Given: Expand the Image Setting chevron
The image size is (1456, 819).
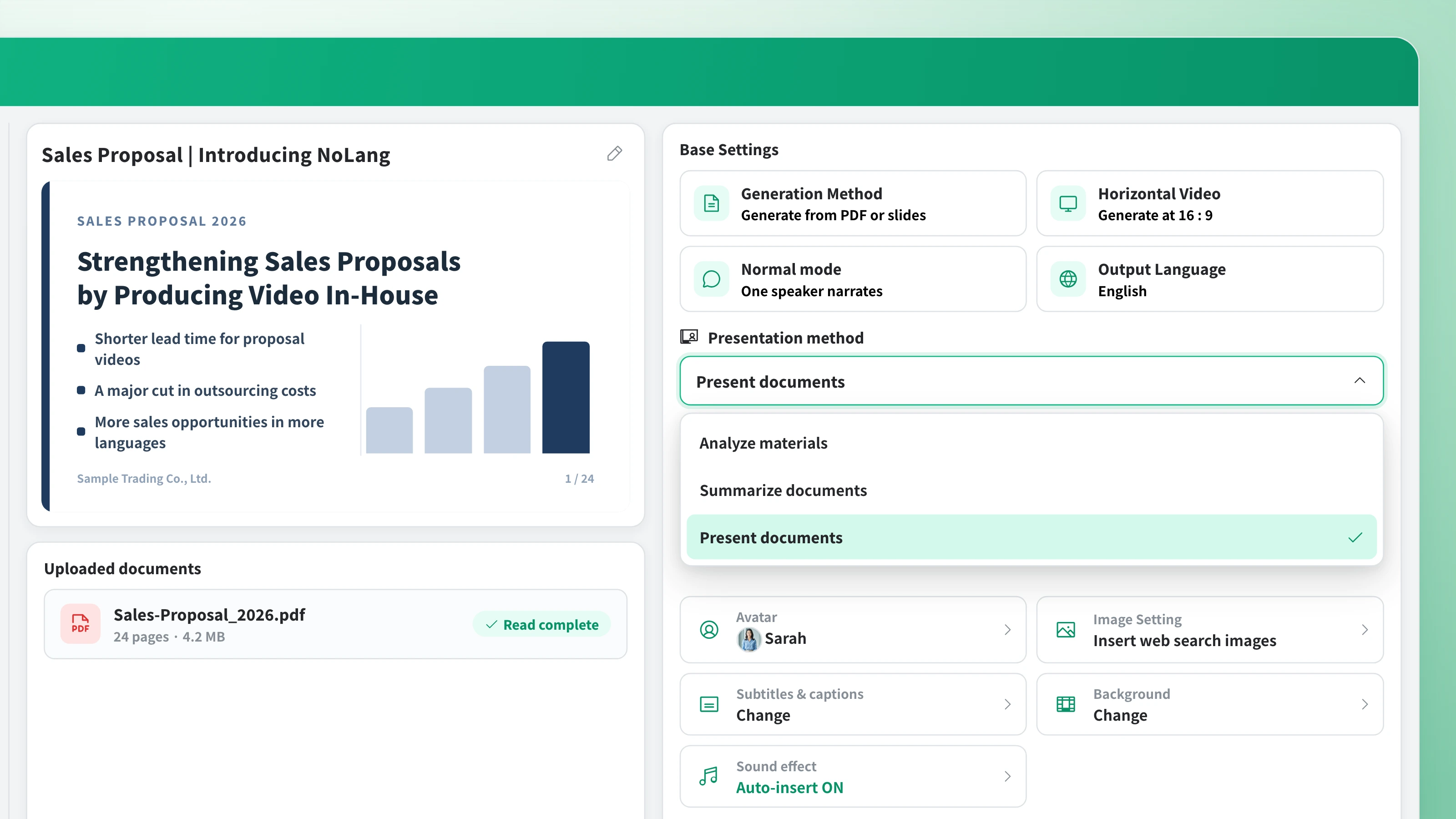Looking at the screenshot, I should pos(1365,630).
